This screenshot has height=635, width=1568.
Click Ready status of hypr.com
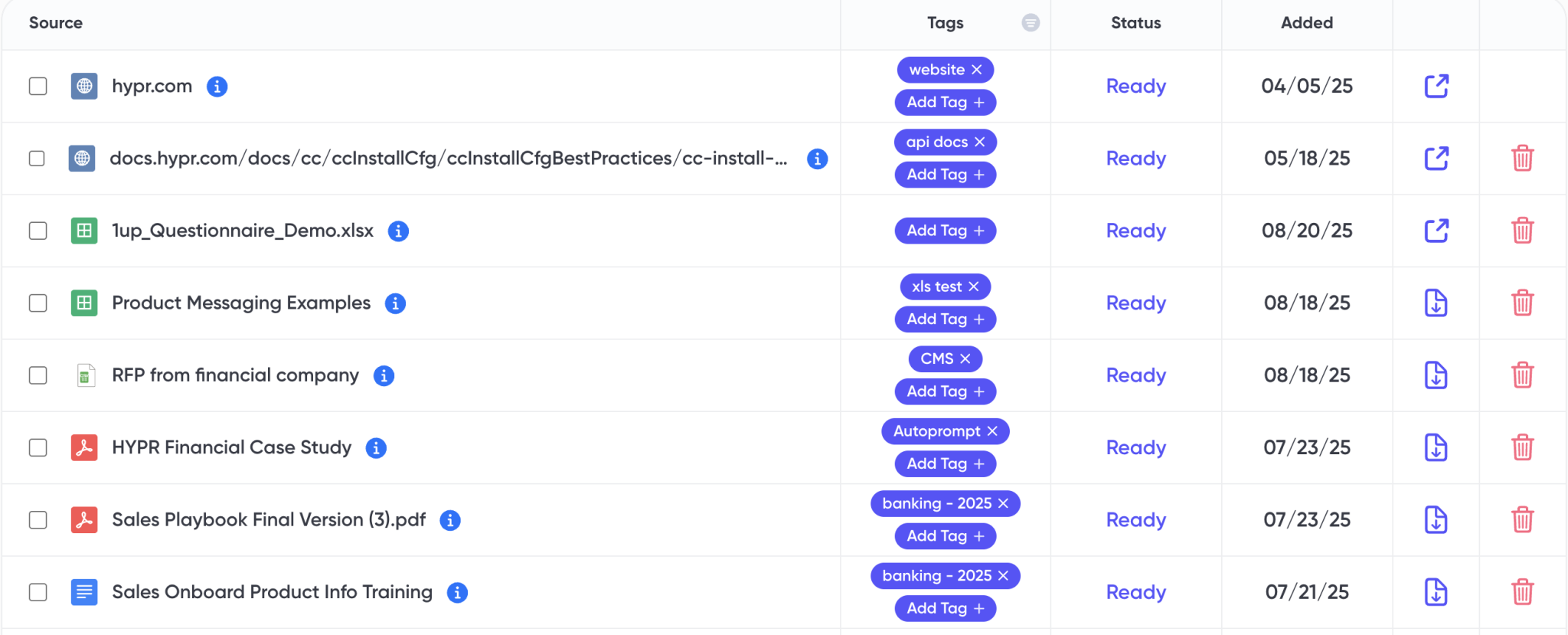tap(1136, 87)
